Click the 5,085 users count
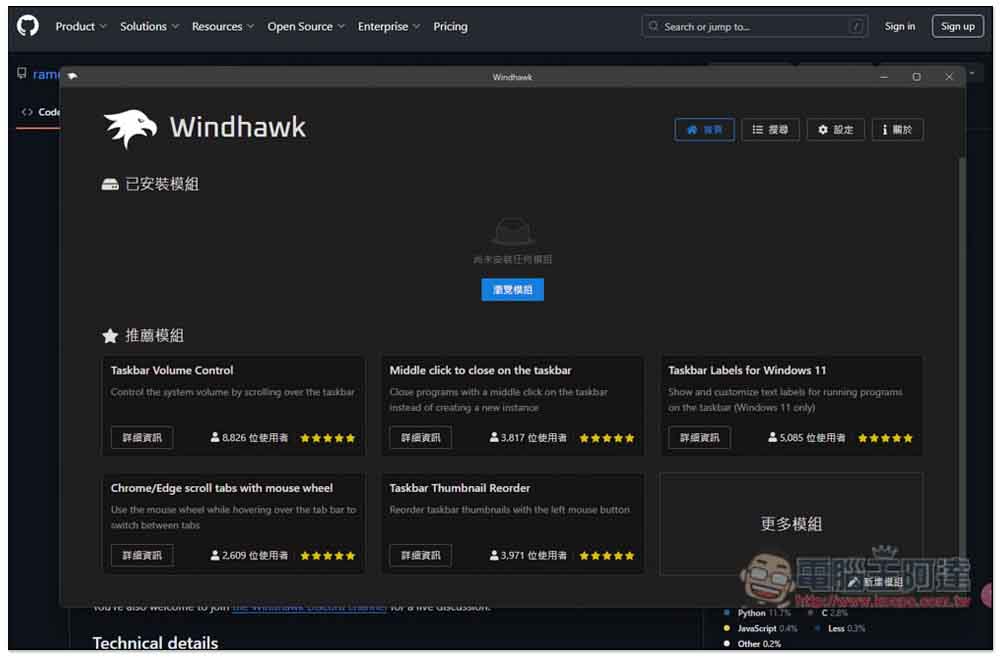The image size is (1000, 657). click(807, 438)
